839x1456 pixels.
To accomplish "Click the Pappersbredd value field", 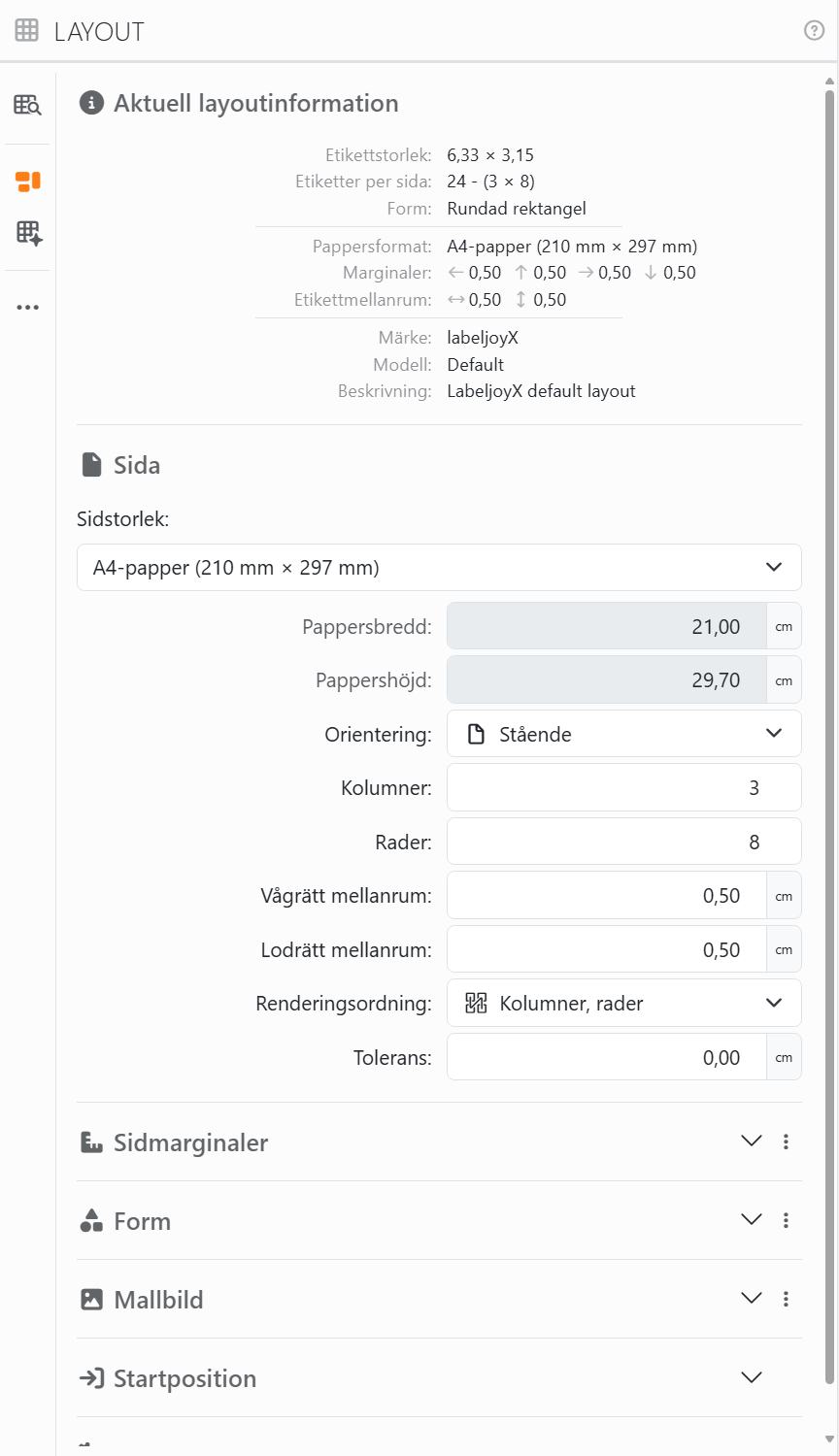I will tap(607, 626).
